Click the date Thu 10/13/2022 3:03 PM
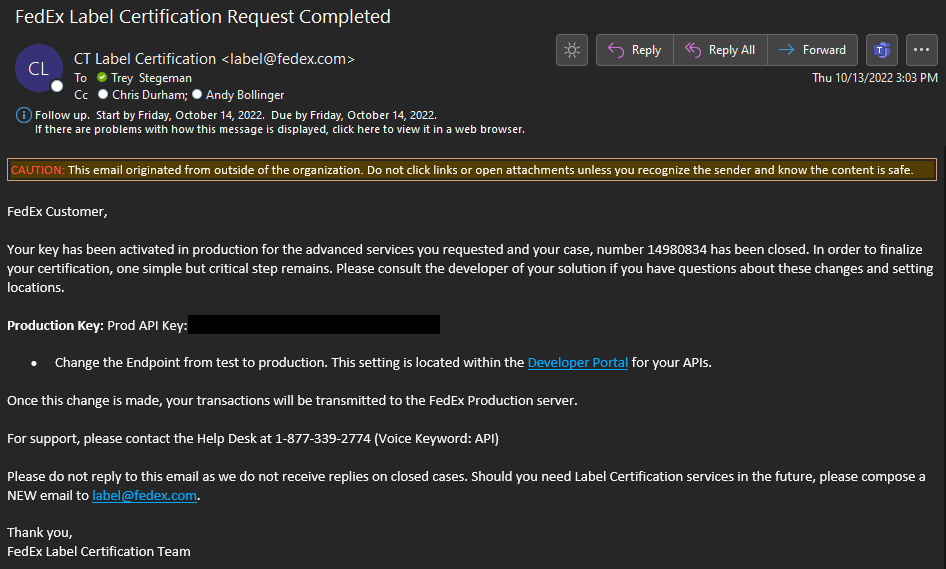 tap(875, 78)
